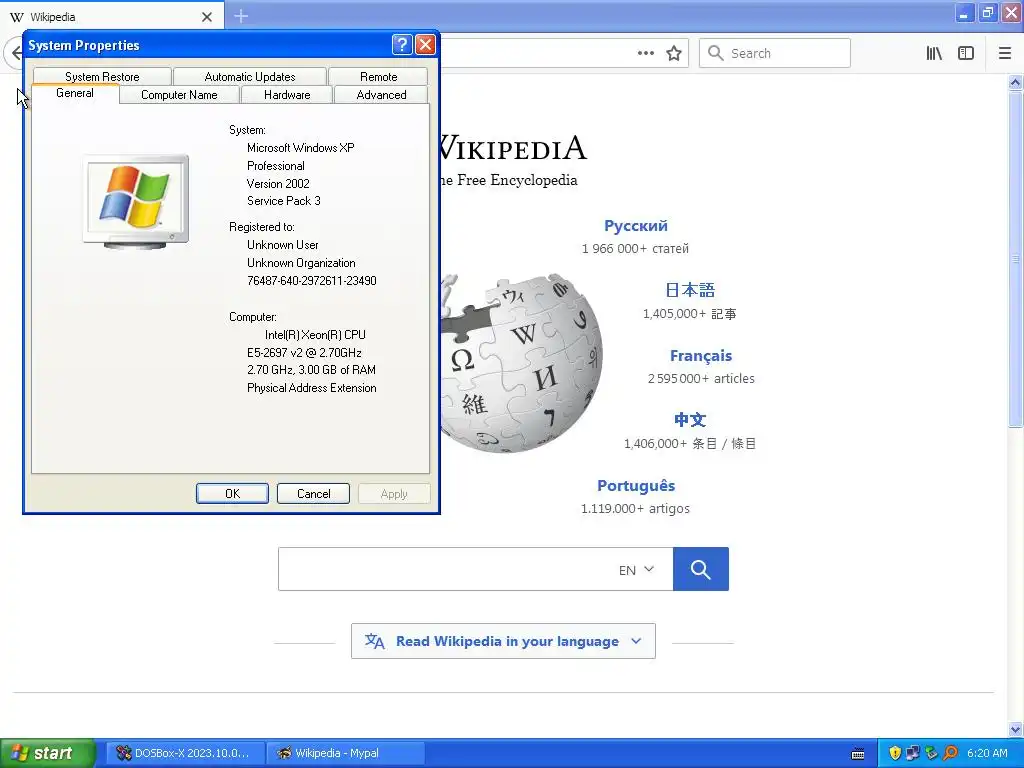Click 'Physical Address Extension' text
The width and height of the screenshot is (1024, 768).
coord(312,388)
